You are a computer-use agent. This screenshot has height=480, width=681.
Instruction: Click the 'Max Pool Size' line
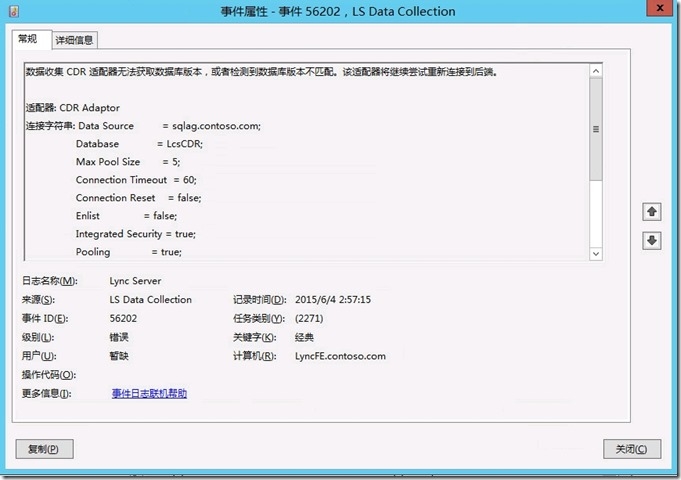[x=128, y=162]
